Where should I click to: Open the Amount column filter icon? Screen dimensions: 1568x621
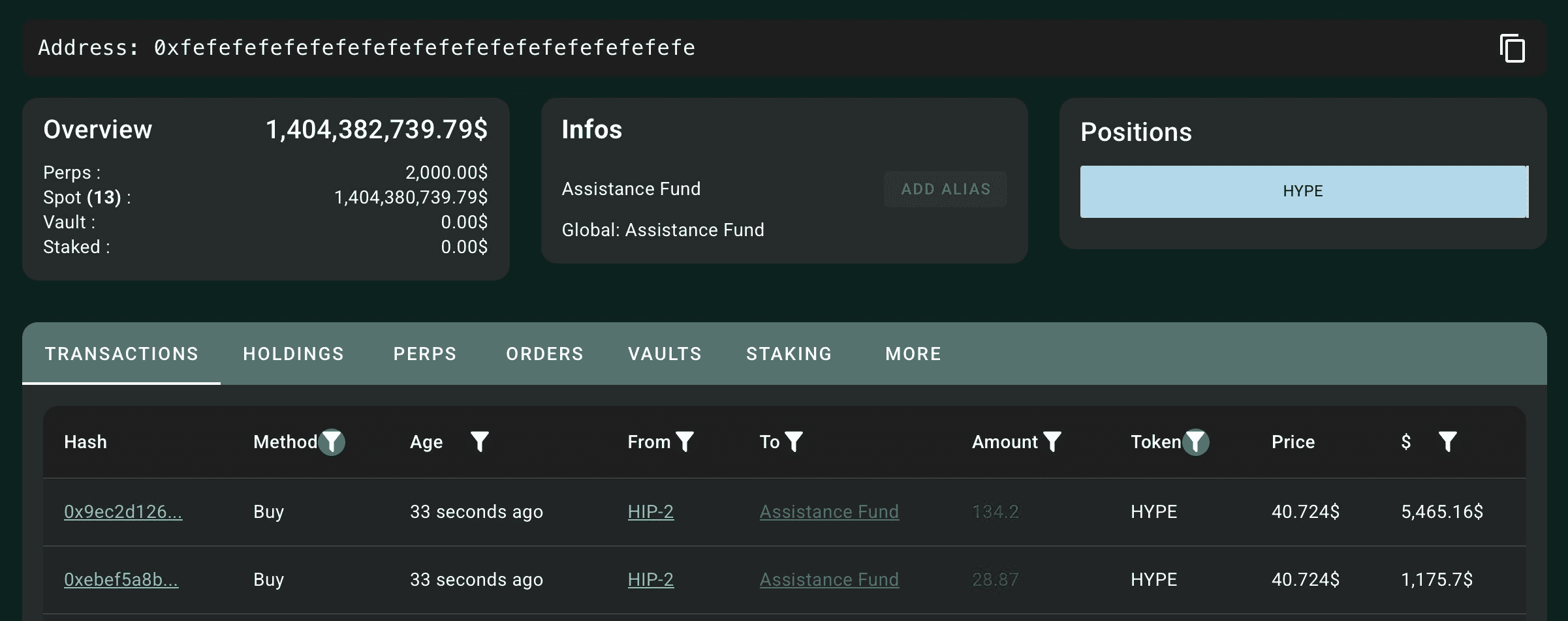1052,442
